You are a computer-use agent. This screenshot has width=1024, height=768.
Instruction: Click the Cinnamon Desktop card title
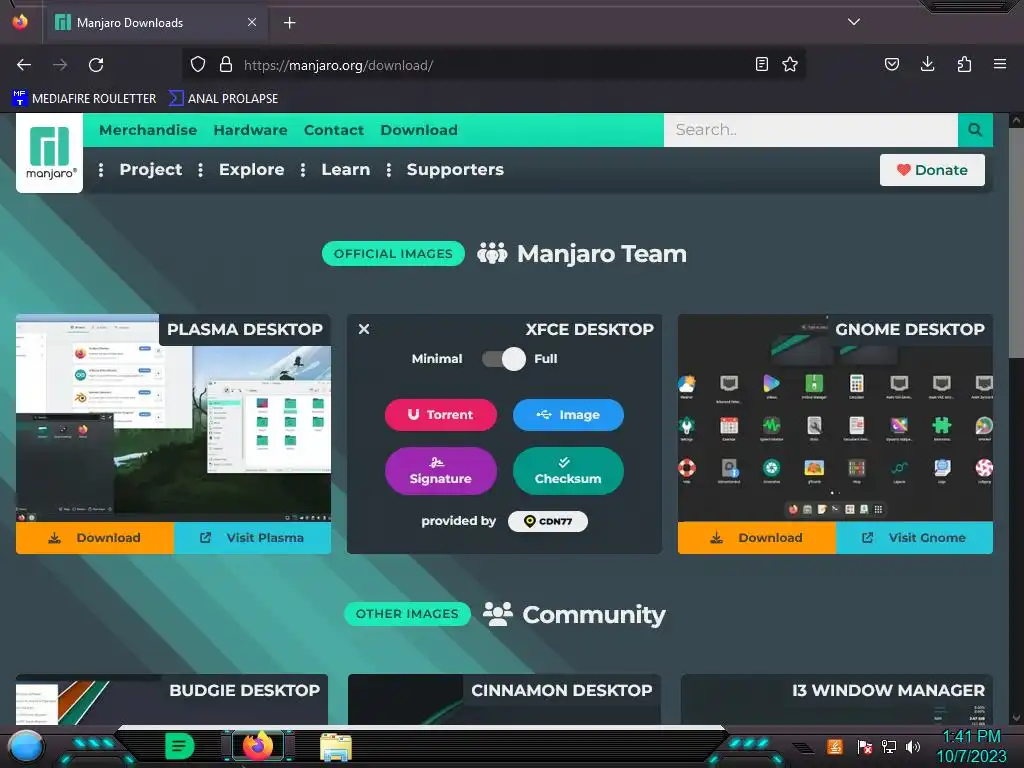click(562, 690)
